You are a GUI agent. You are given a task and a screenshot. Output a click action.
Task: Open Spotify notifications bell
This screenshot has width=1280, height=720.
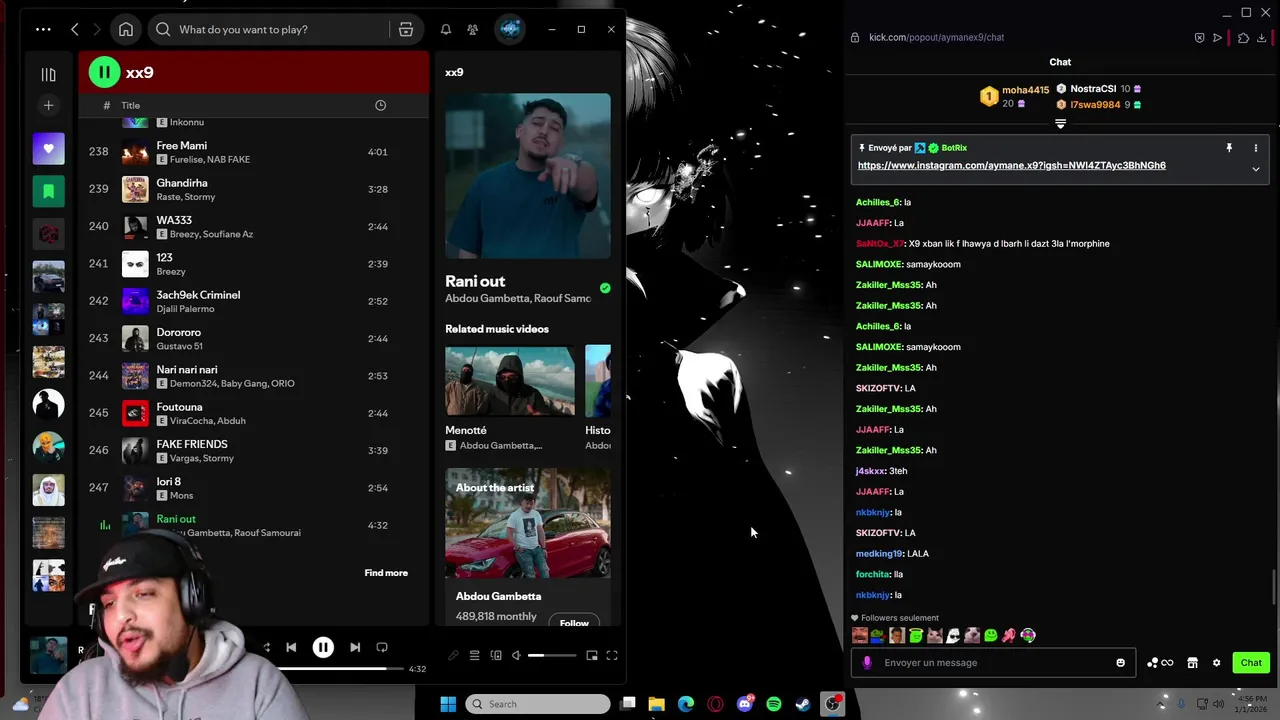[x=446, y=29]
